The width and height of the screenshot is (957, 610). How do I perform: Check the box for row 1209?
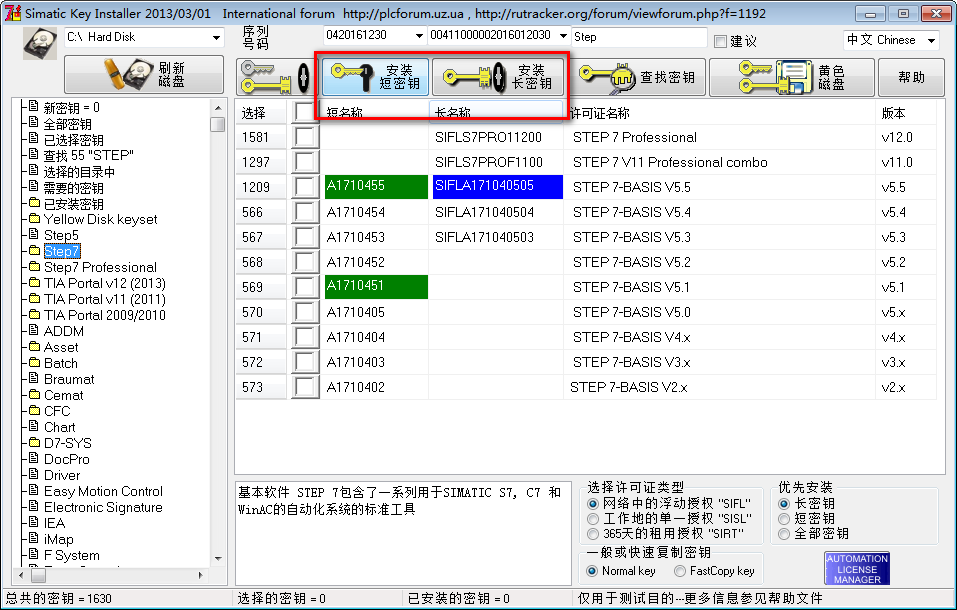pyautogui.click(x=305, y=187)
